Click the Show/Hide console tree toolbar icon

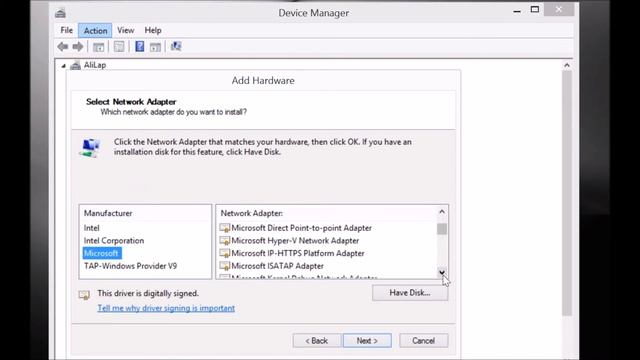[x=98, y=47]
